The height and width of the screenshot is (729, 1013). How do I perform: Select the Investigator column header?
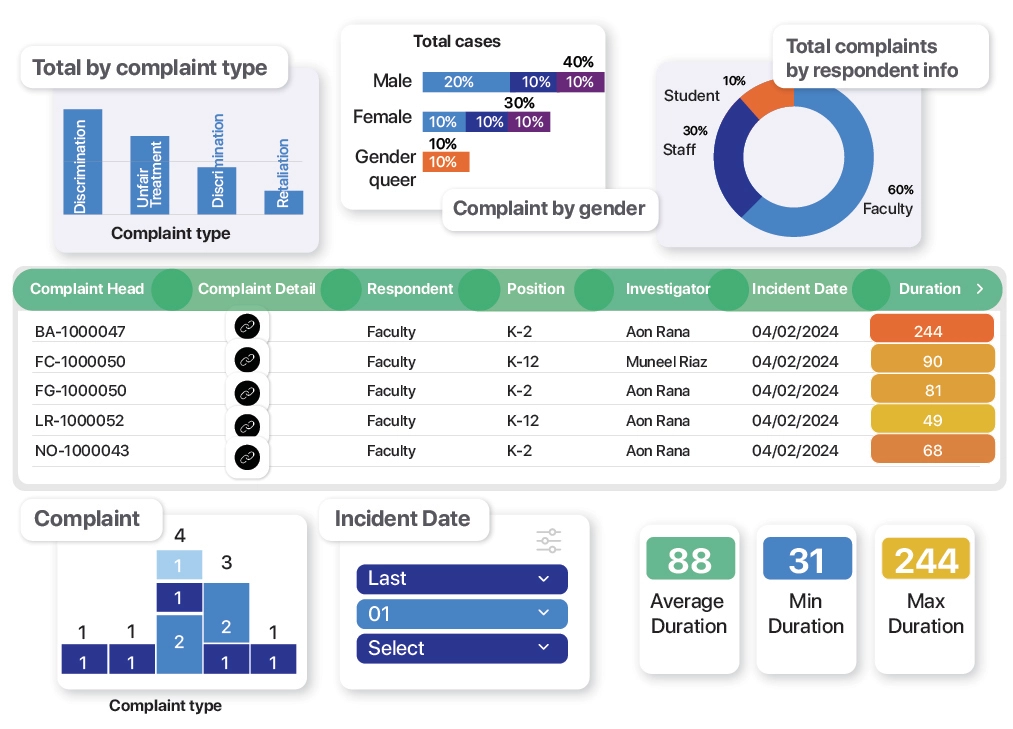click(x=667, y=289)
